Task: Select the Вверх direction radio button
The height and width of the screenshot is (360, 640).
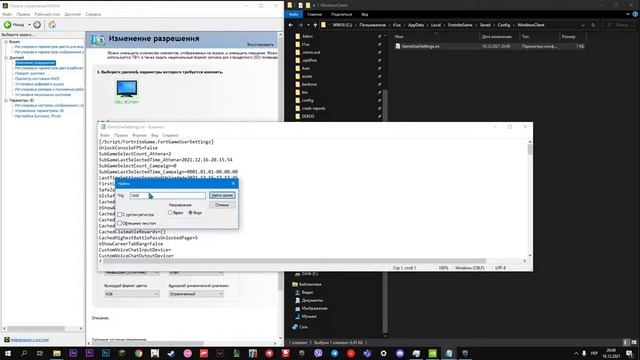Action: [170, 213]
